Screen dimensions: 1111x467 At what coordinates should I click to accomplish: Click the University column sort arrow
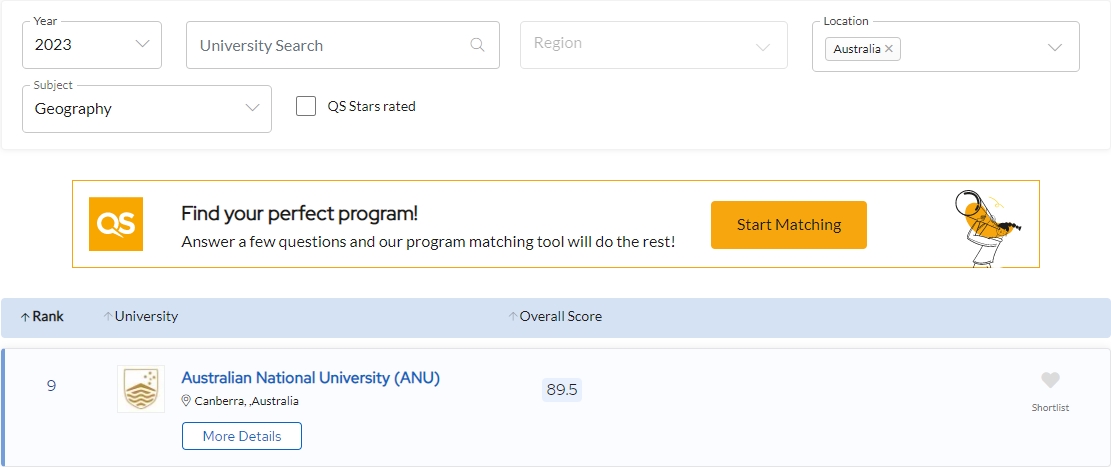click(x=108, y=317)
